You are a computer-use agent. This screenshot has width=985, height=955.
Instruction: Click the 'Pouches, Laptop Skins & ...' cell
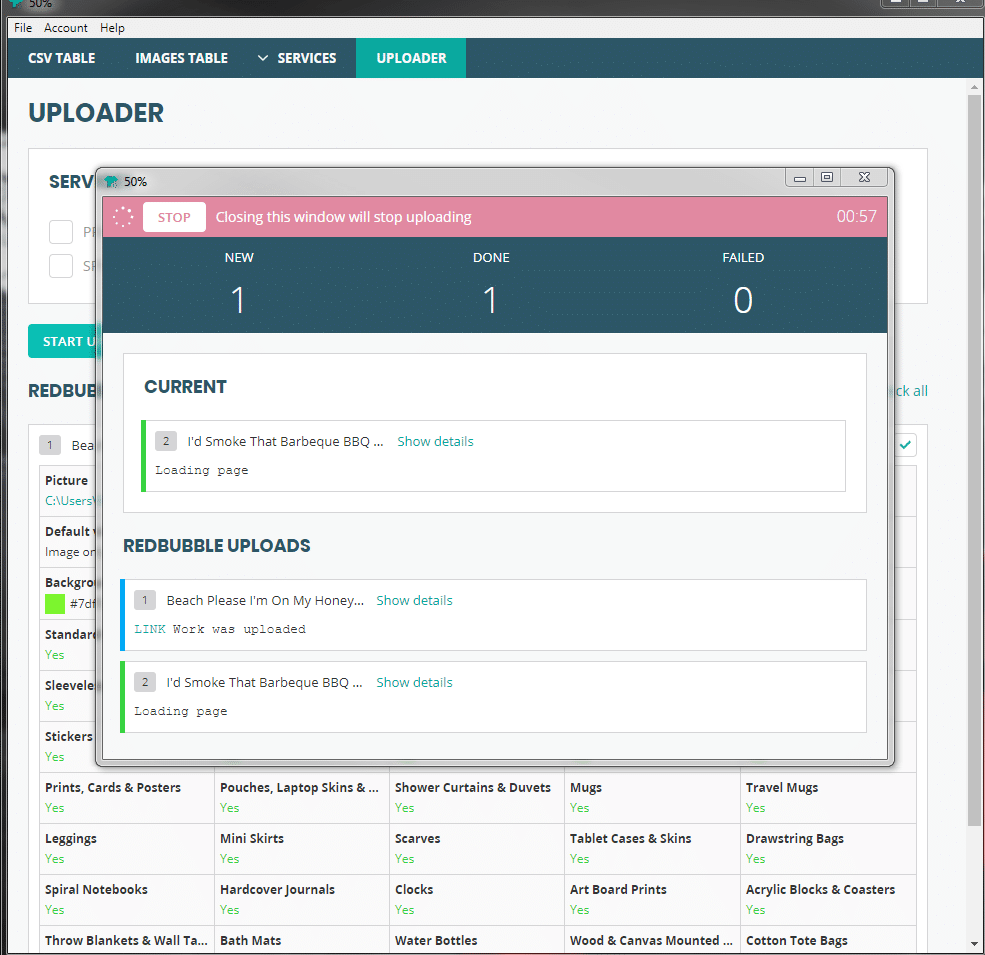point(302,798)
